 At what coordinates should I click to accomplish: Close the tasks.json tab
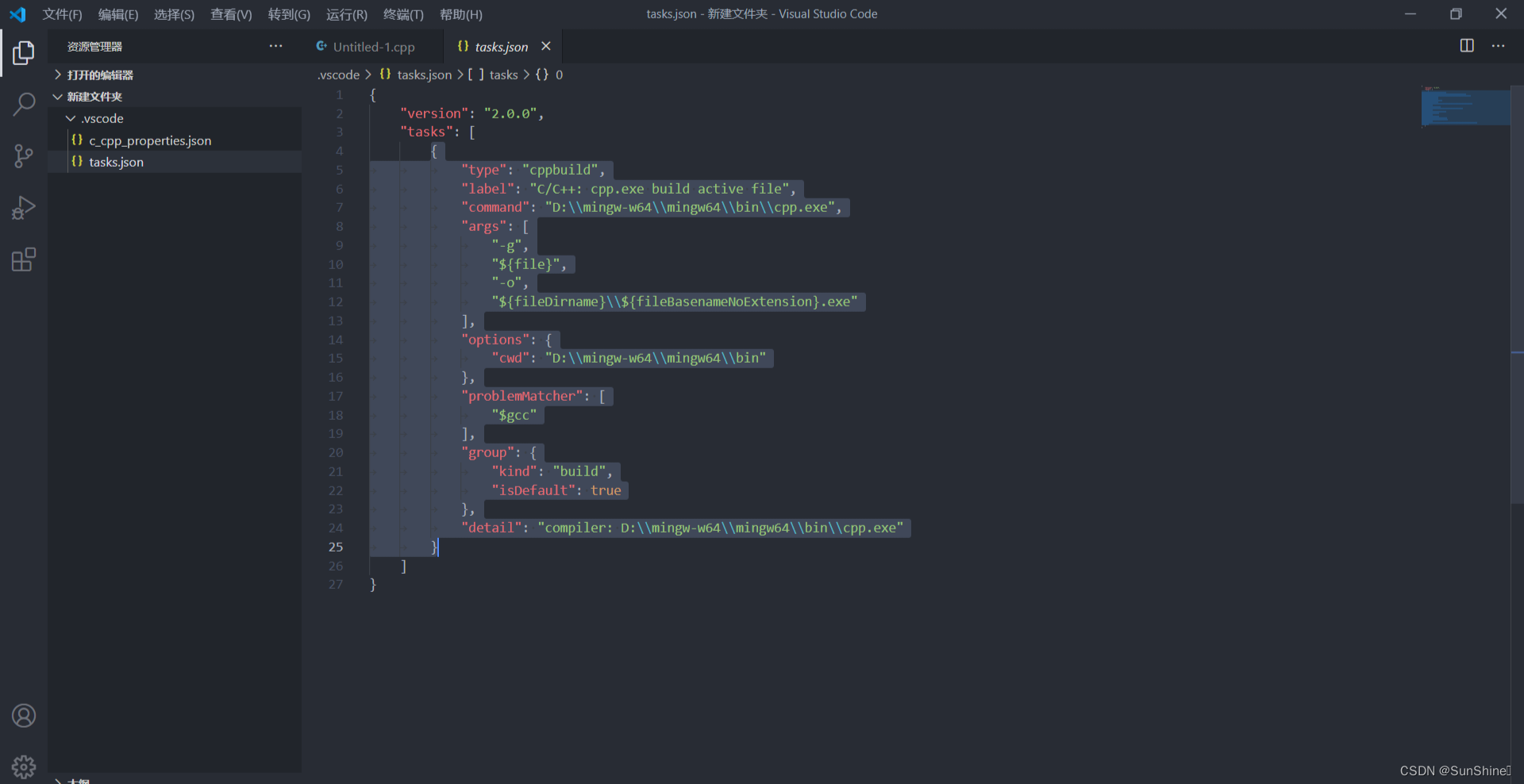pos(546,46)
